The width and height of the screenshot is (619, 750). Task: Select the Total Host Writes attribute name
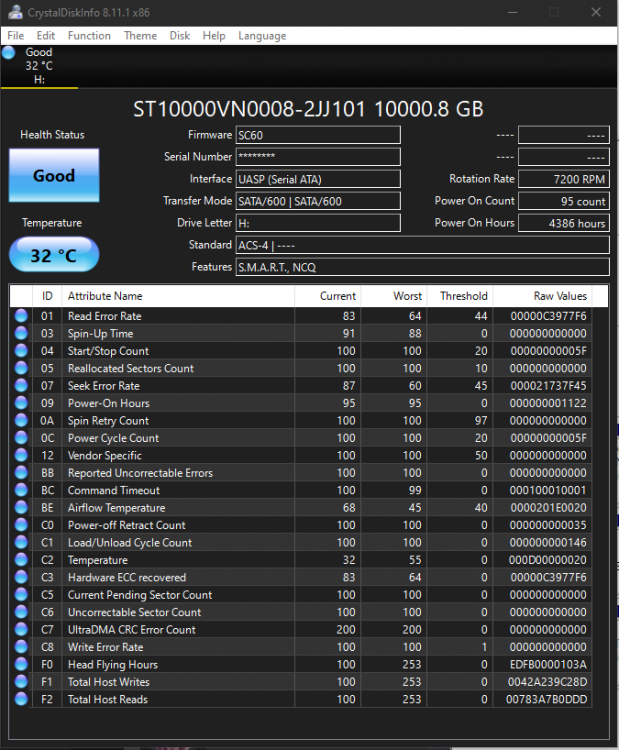tap(109, 682)
